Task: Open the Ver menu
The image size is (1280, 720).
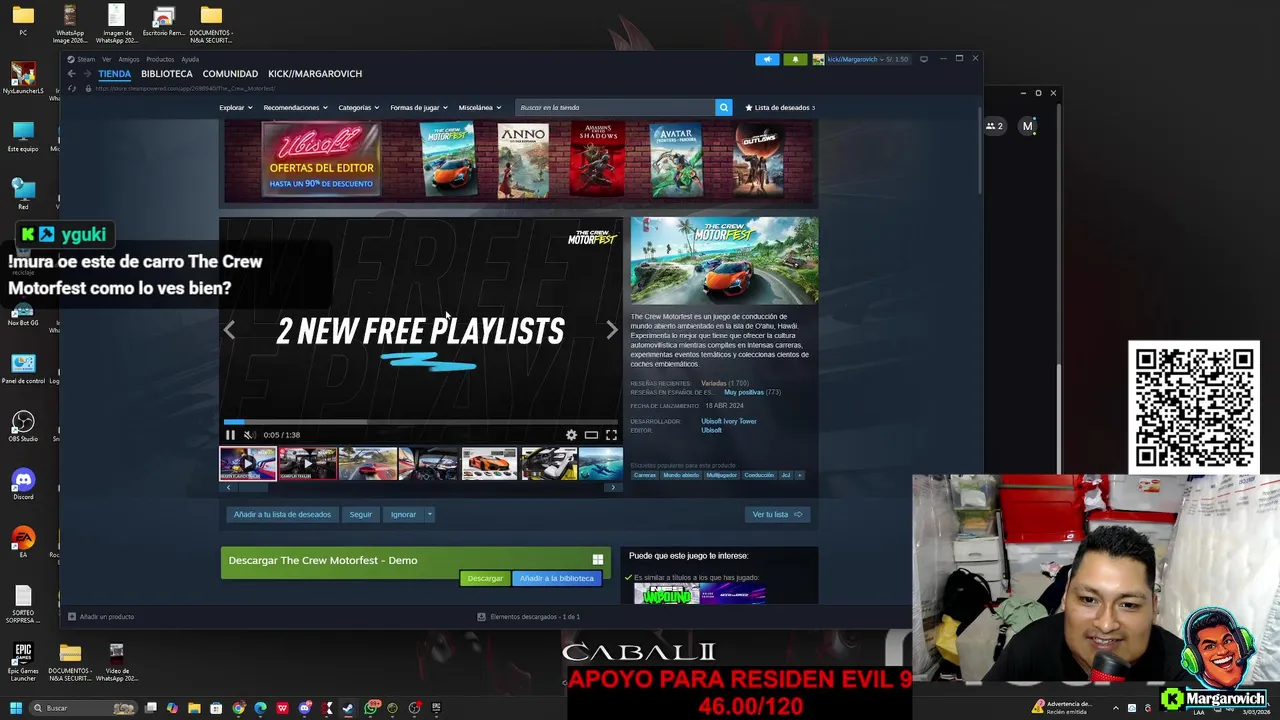Action: (106, 59)
